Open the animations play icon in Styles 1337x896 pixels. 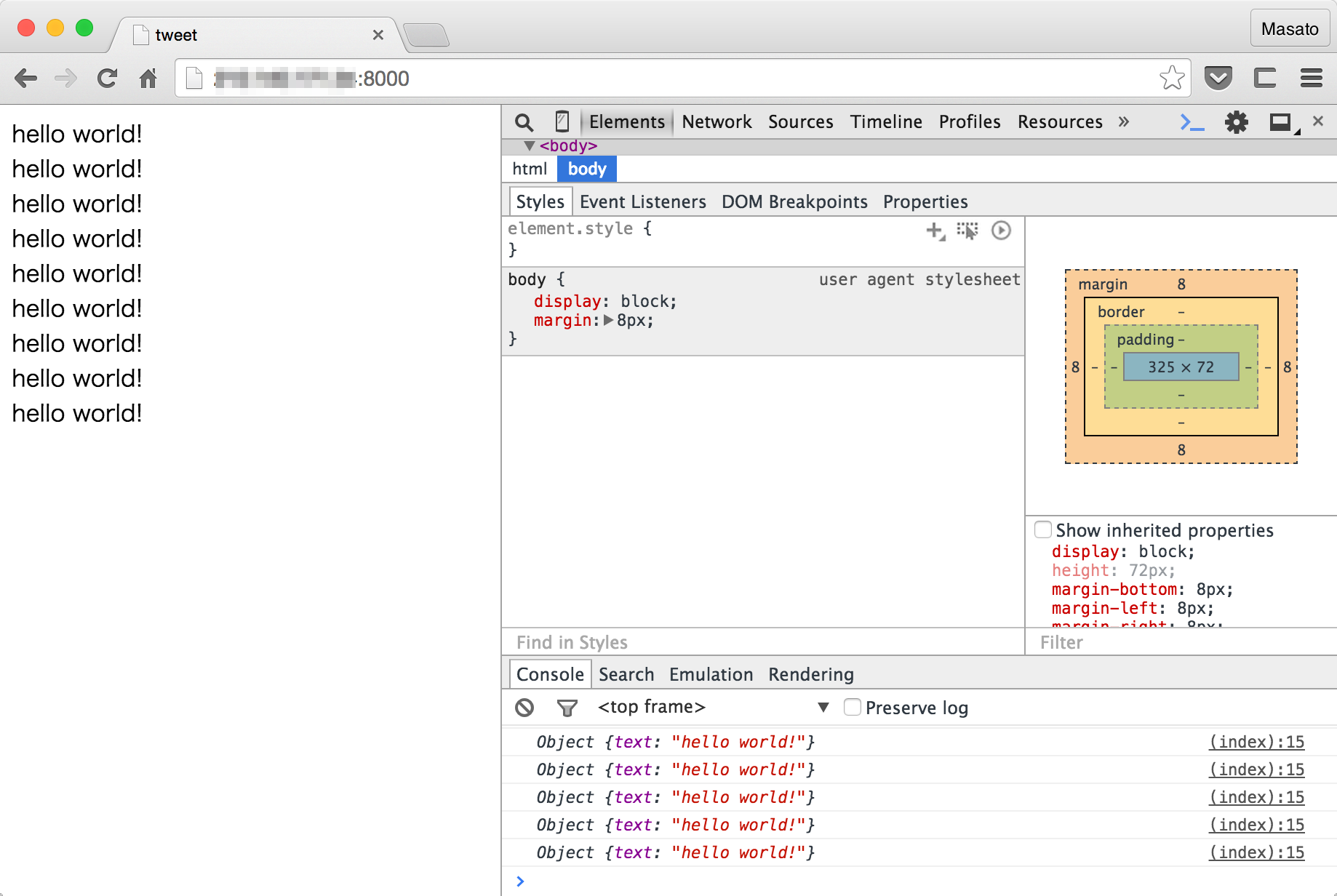coord(1002,231)
